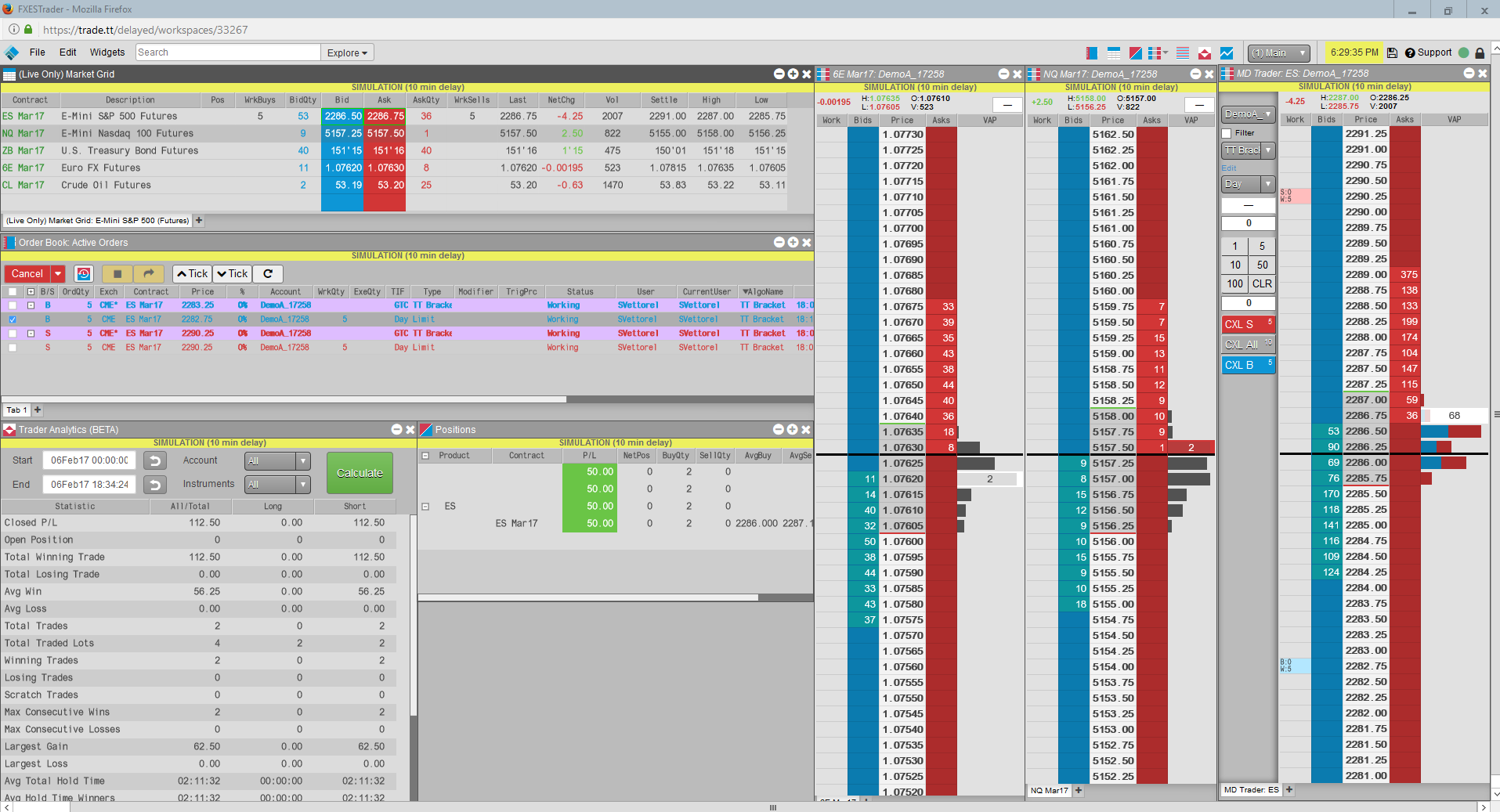Click the TT logo icon beside File
The image size is (1500, 812).
click(x=12, y=52)
